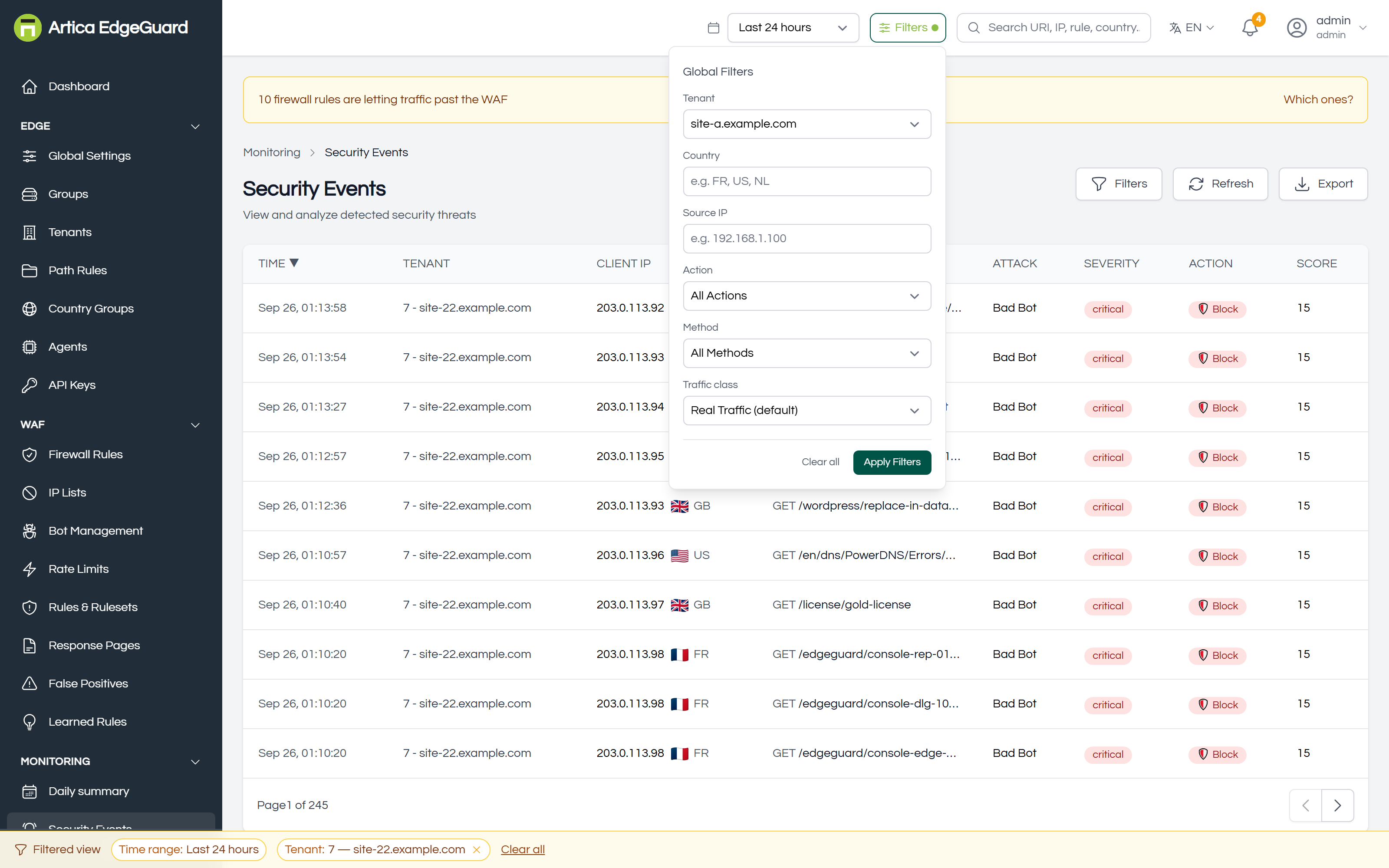
Task: Open IP Lists
Action: coord(111,493)
